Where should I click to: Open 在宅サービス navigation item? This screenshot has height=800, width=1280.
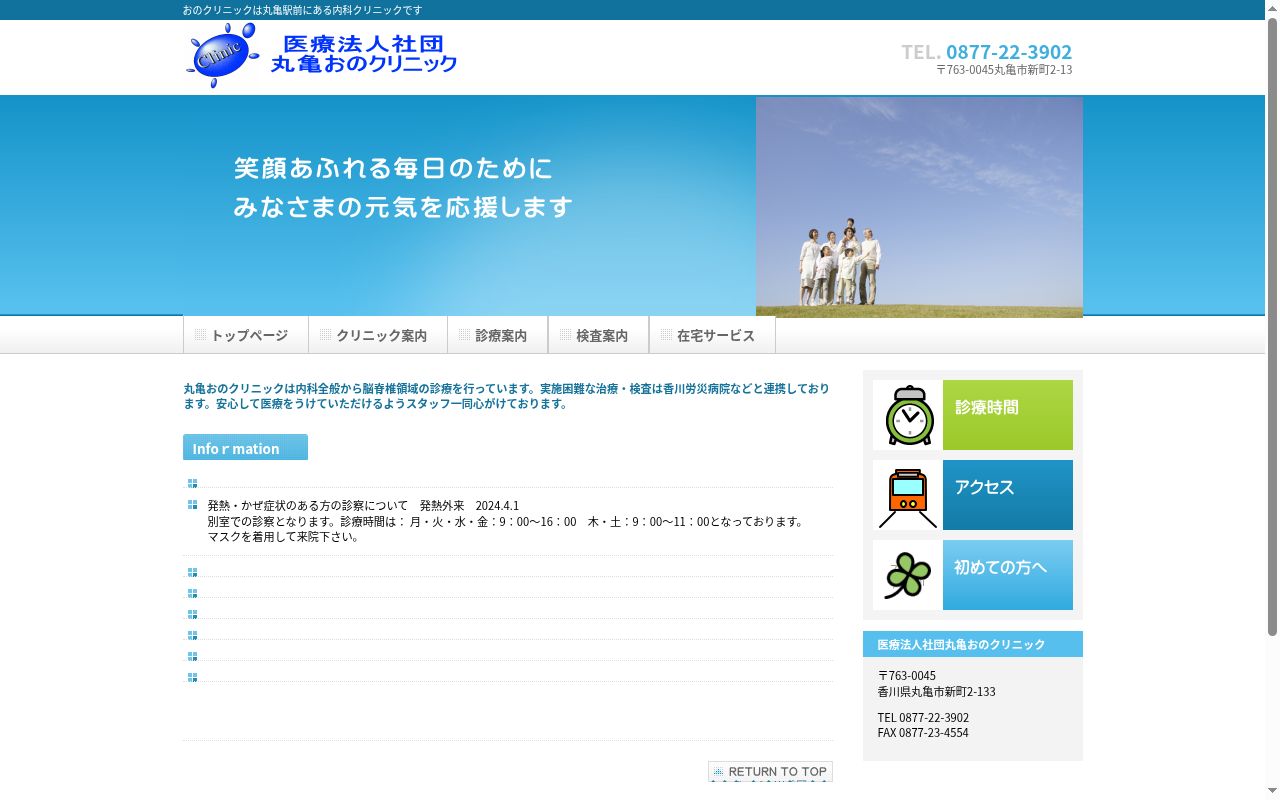tap(712, 335)
